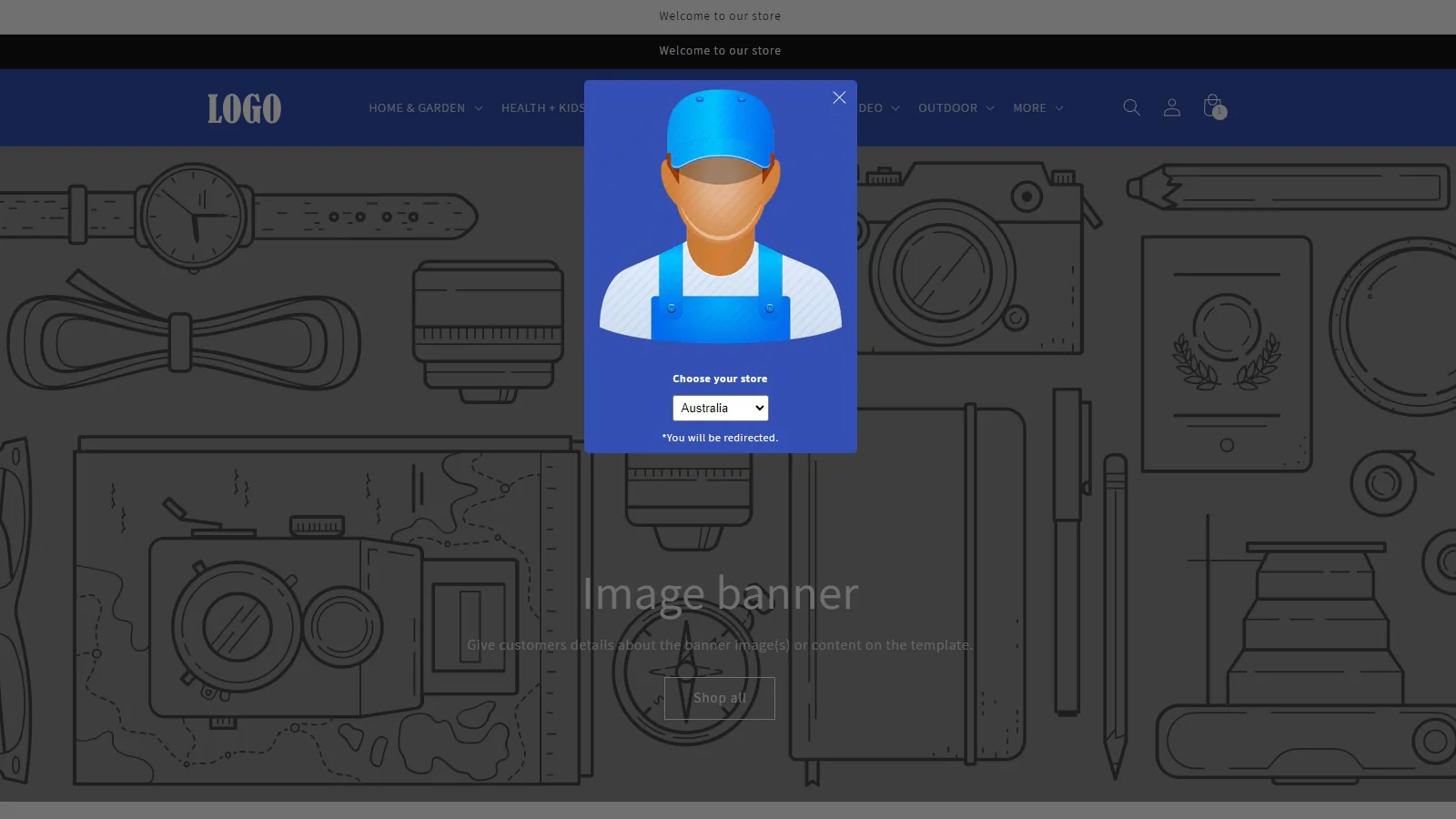Close the store selector popup

[839, 97]
